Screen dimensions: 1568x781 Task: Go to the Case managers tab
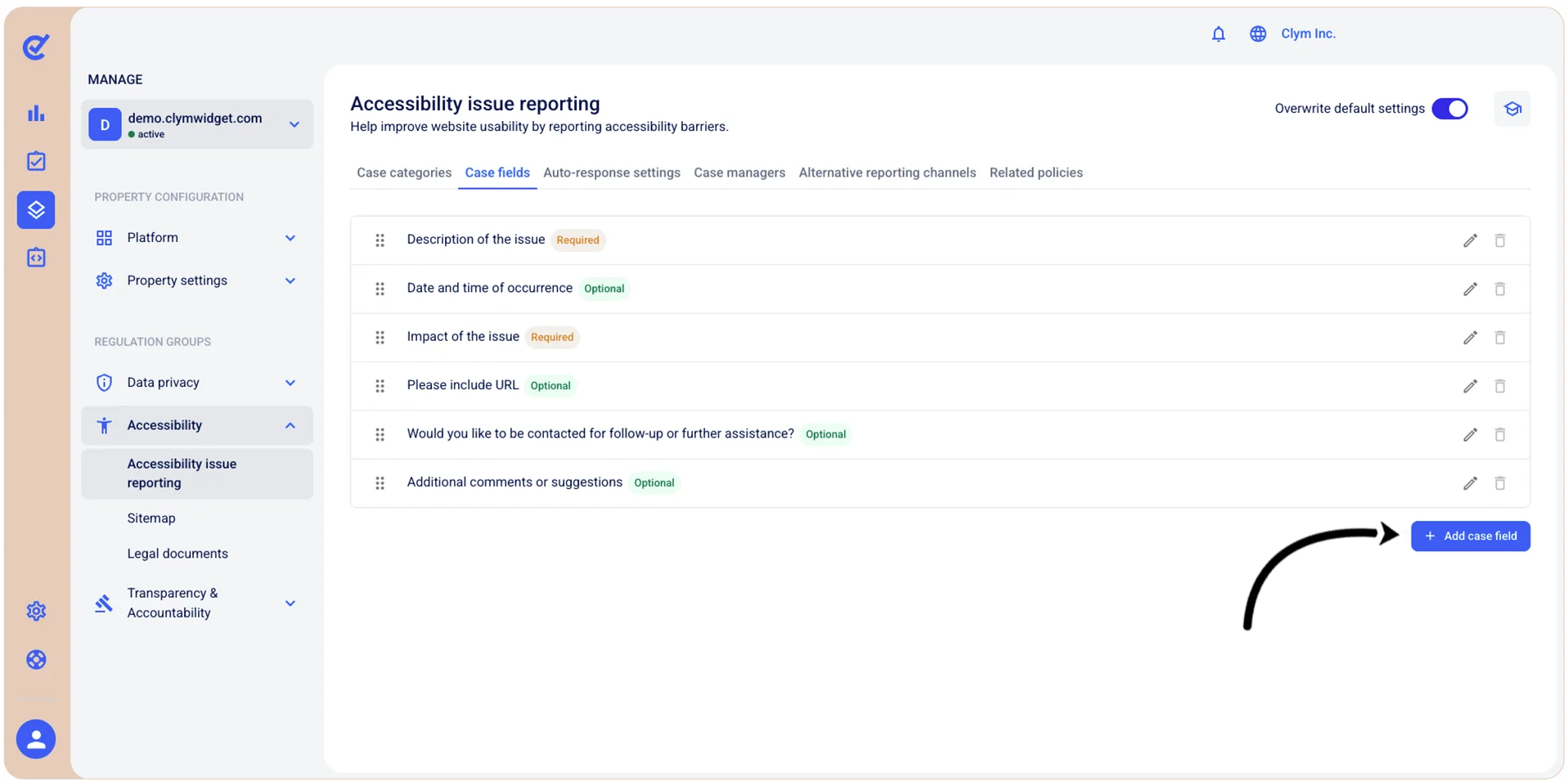coord(739,173)
